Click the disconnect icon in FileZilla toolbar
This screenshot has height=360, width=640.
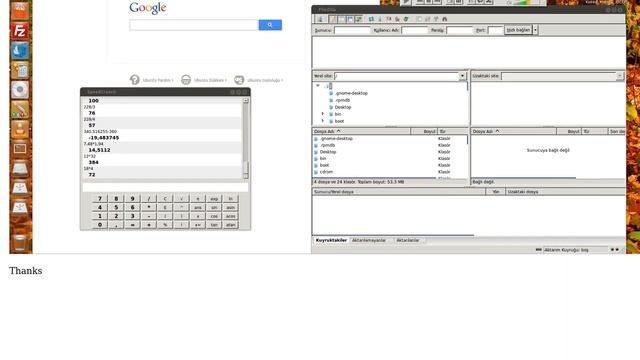tap(397, 19)
